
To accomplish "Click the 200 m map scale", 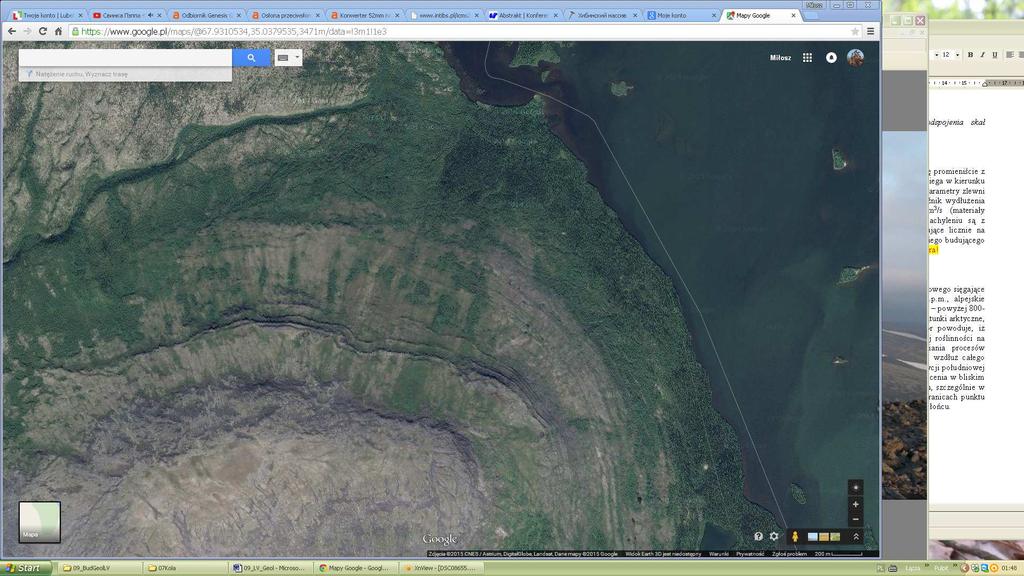I will pyautogui.click(x=838, y=554).
